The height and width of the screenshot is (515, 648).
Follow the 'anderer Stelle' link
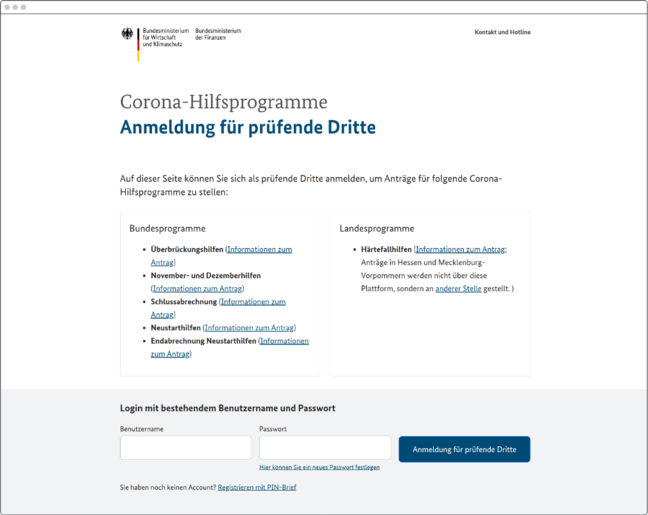click(458, 288)
